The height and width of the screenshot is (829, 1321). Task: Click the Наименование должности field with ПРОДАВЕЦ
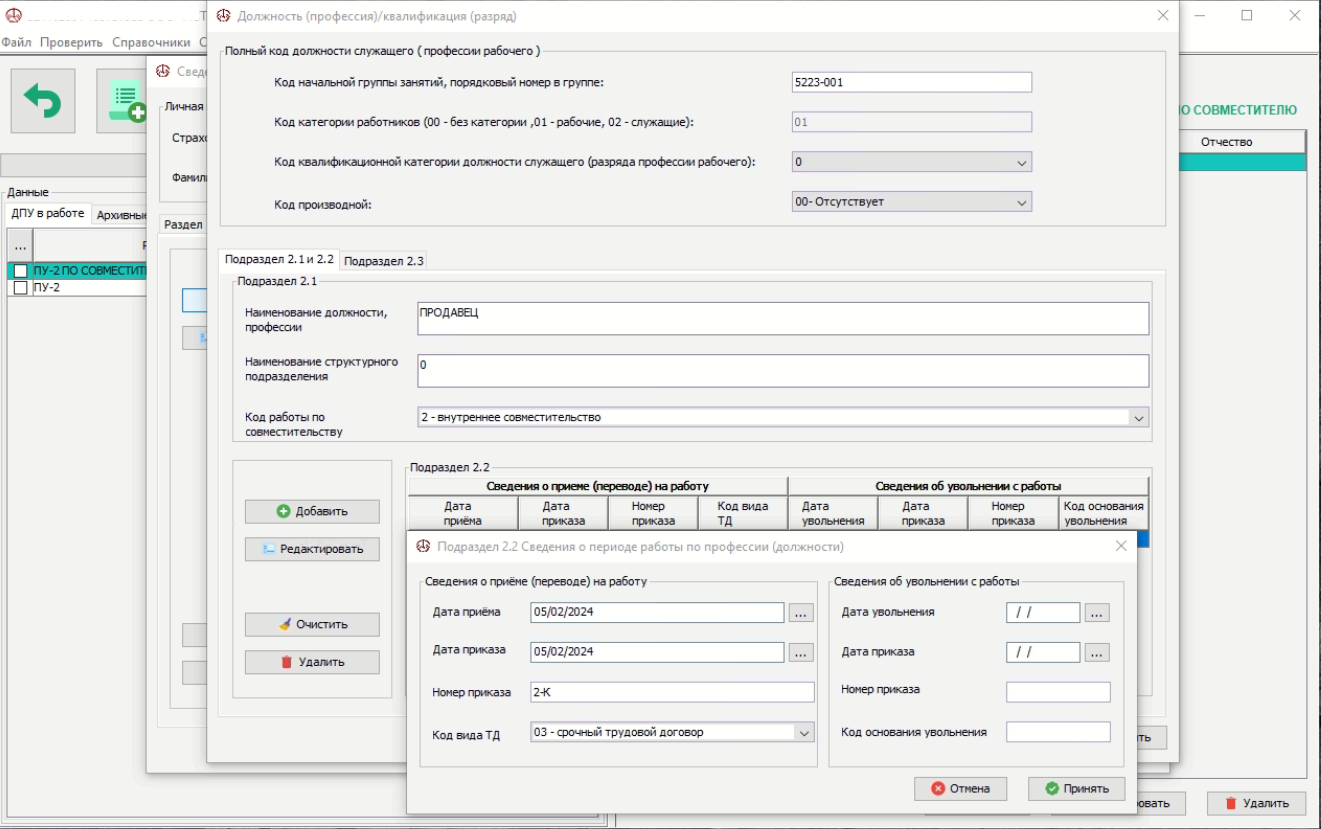783,319
